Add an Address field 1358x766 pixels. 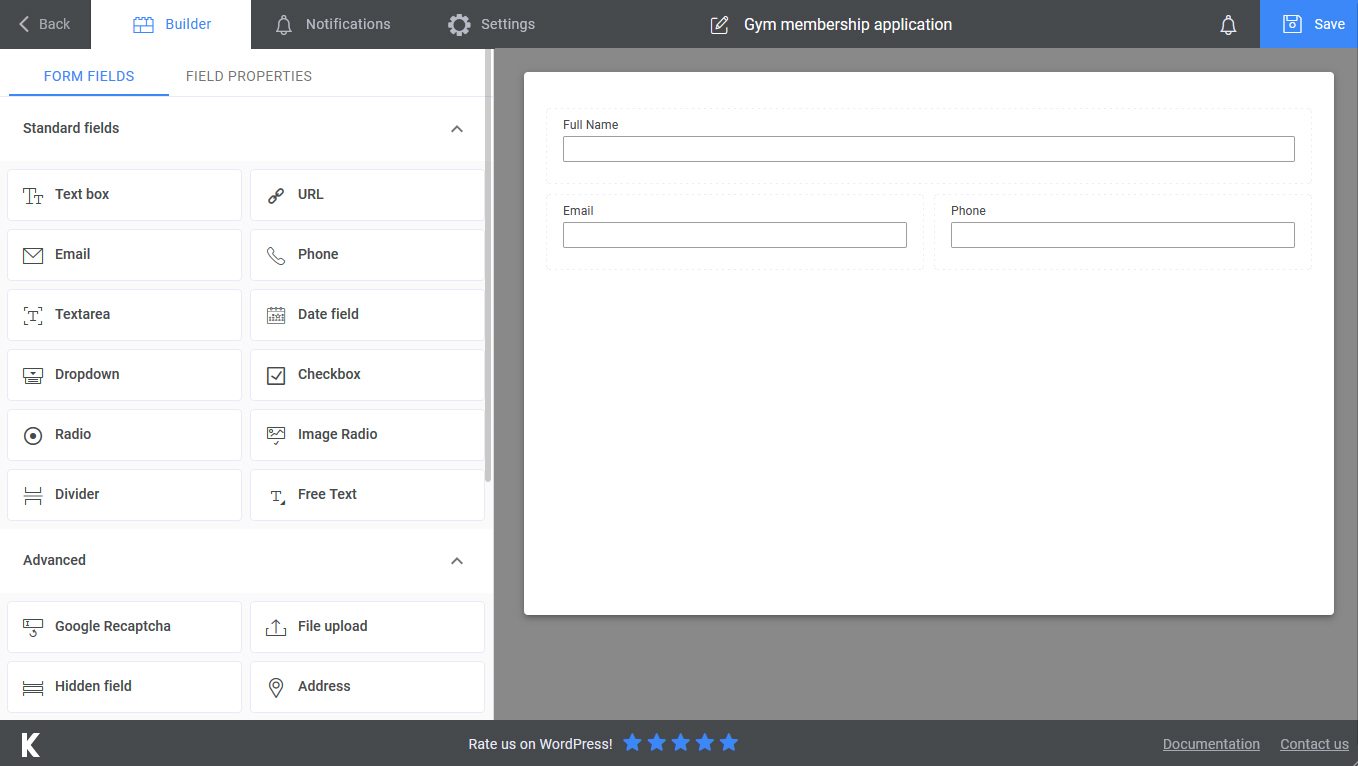coord(367,687)
